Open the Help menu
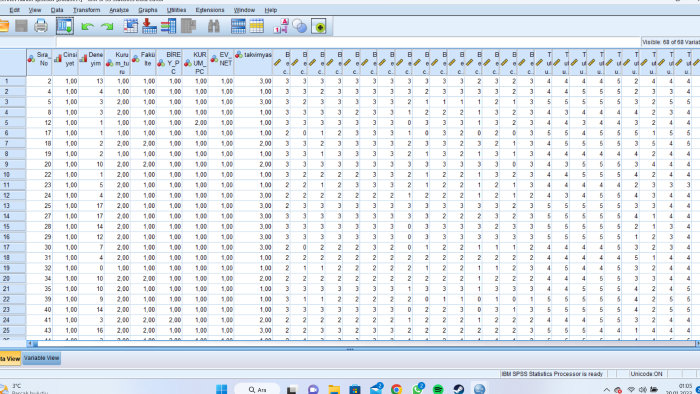 pos(271,10)
